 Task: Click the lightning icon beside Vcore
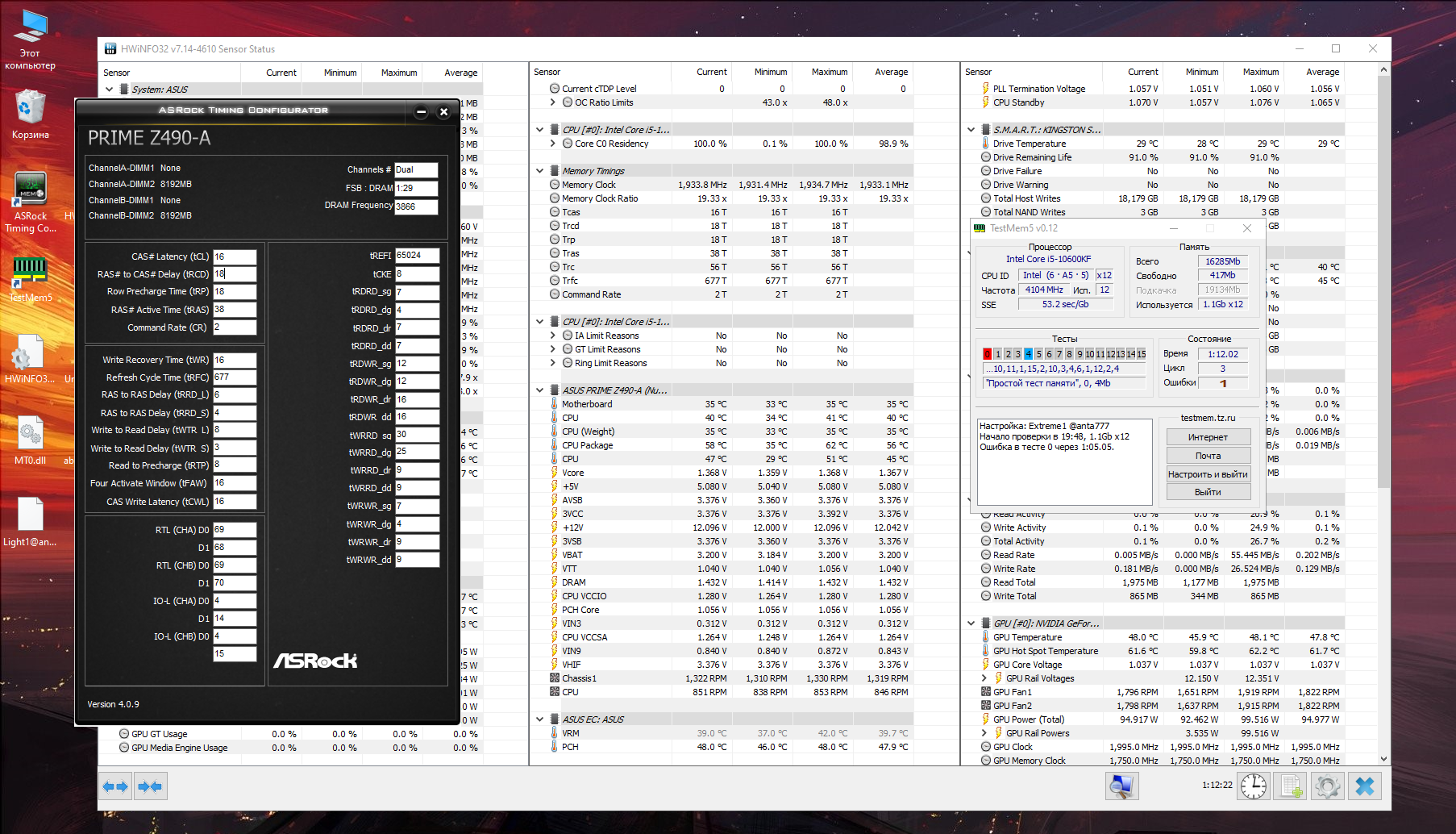coord(555,473)
